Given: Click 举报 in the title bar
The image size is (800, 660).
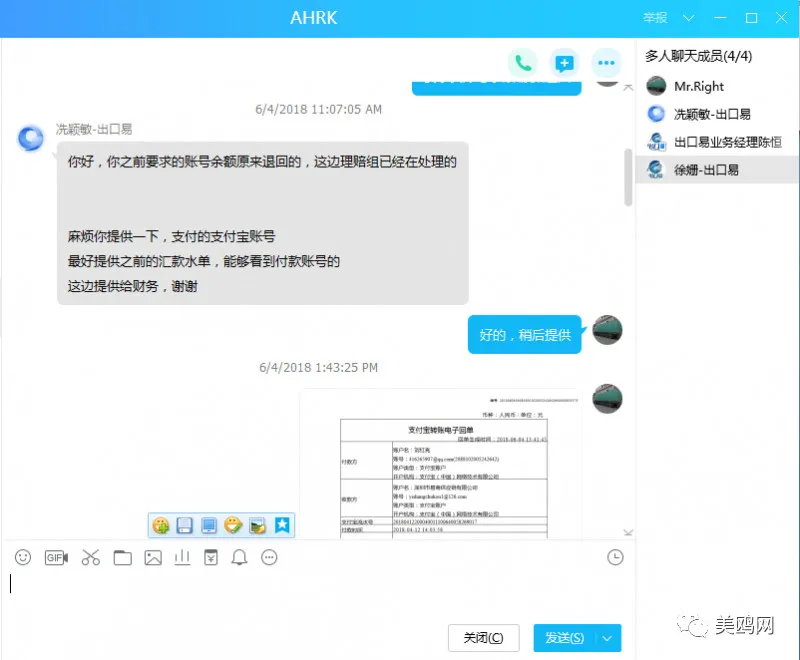Looking at the screenshot, I should [655, 18].
